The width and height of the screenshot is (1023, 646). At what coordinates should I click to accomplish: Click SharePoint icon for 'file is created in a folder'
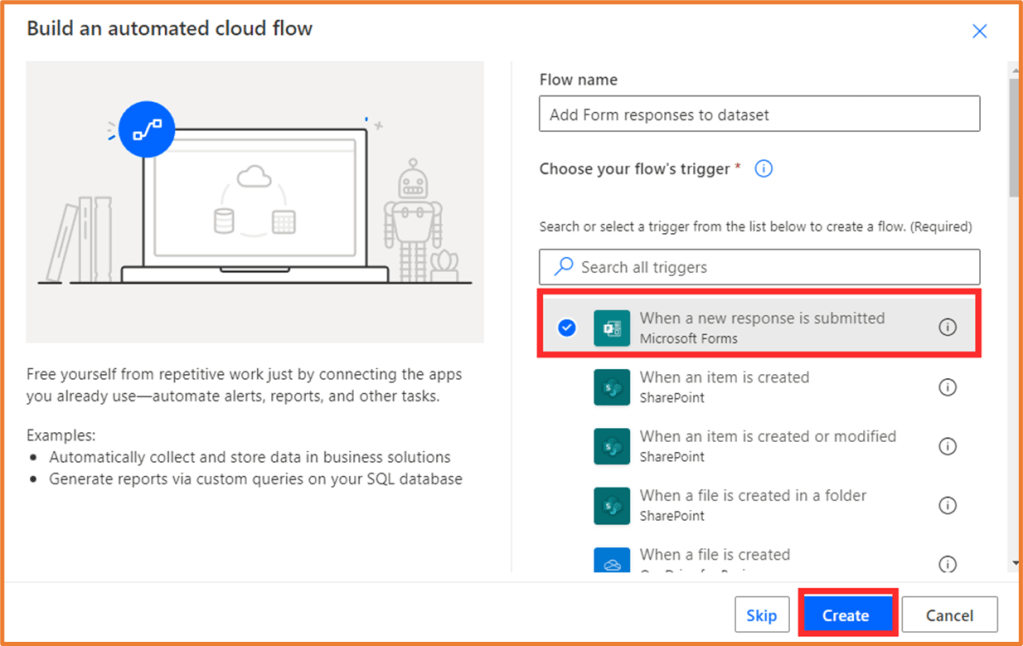(x=611, y=505)
